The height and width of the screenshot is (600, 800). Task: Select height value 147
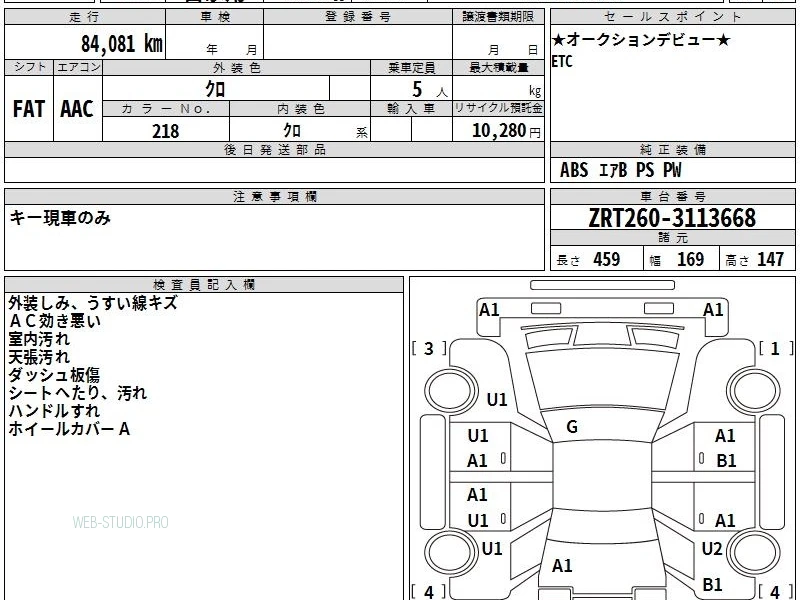[770, 259]
